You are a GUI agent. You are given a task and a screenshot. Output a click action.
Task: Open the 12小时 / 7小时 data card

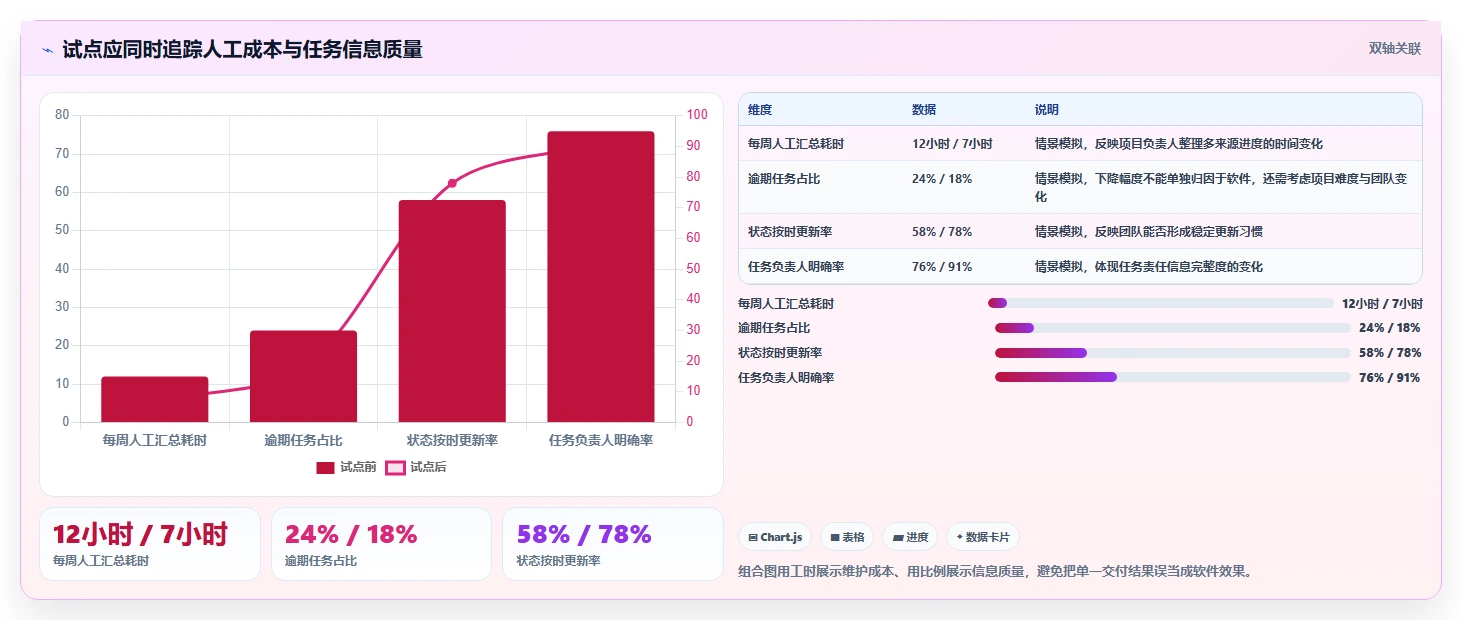pyautogui.click(x=150, y=544)
